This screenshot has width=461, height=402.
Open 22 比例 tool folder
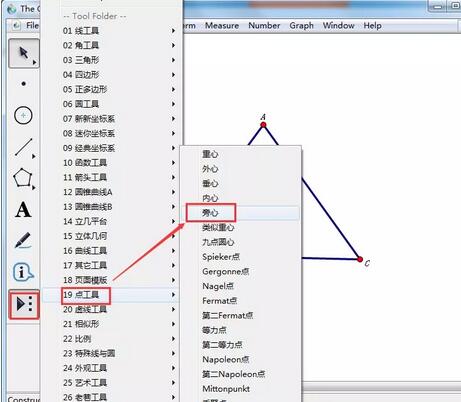point(112,339)
